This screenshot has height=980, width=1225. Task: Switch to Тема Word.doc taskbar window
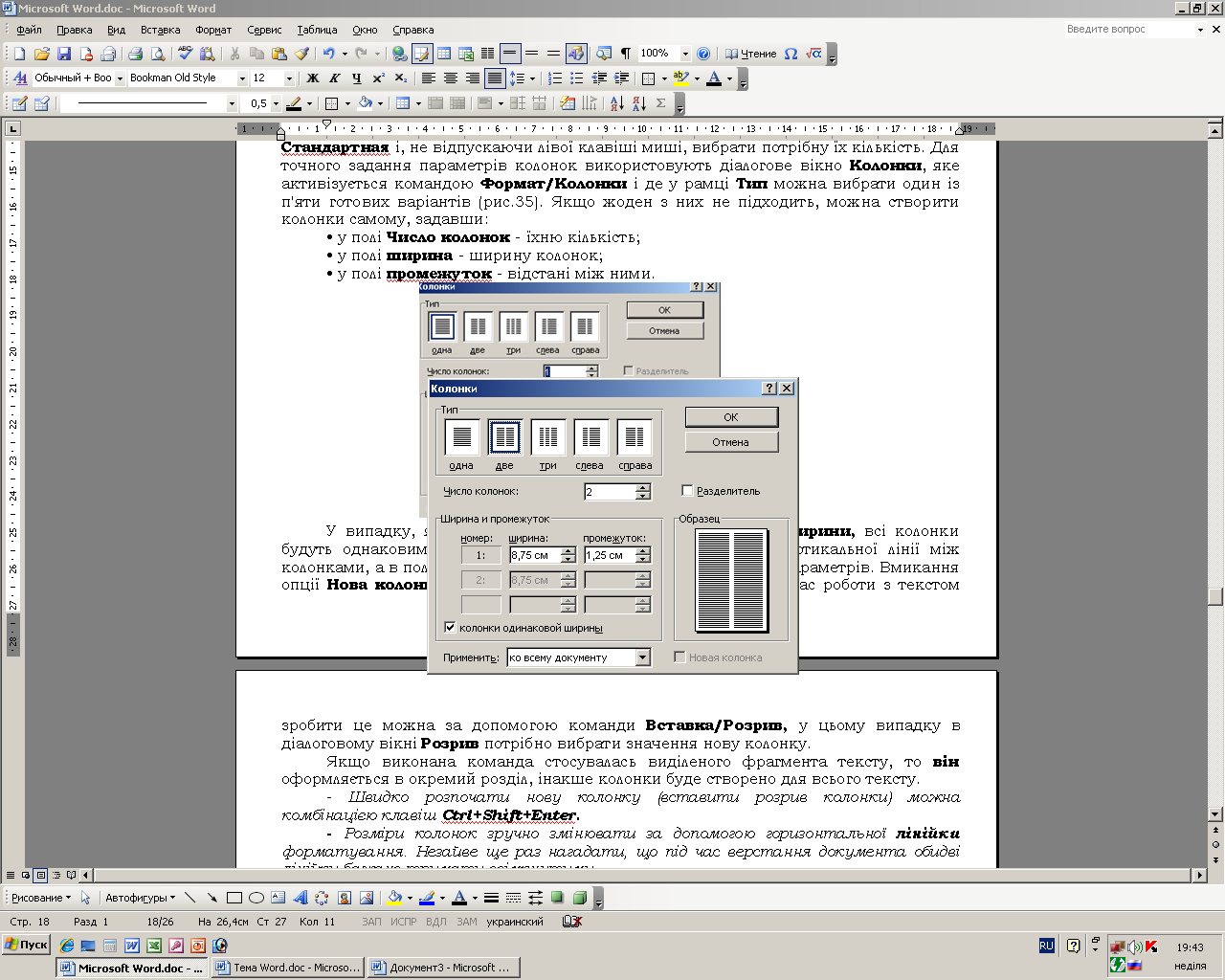tap(287, 968)
